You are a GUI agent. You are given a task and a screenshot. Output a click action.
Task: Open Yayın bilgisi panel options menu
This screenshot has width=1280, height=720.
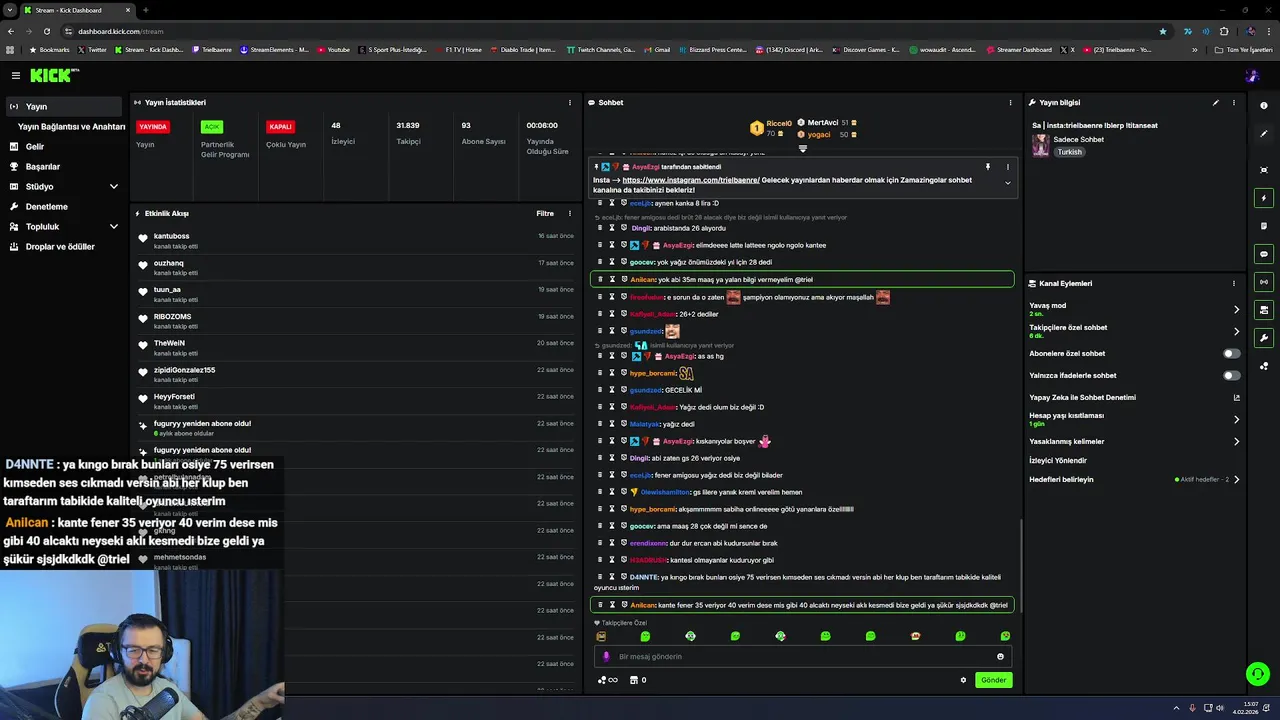pyautogui.click(x=1234, y=102)
